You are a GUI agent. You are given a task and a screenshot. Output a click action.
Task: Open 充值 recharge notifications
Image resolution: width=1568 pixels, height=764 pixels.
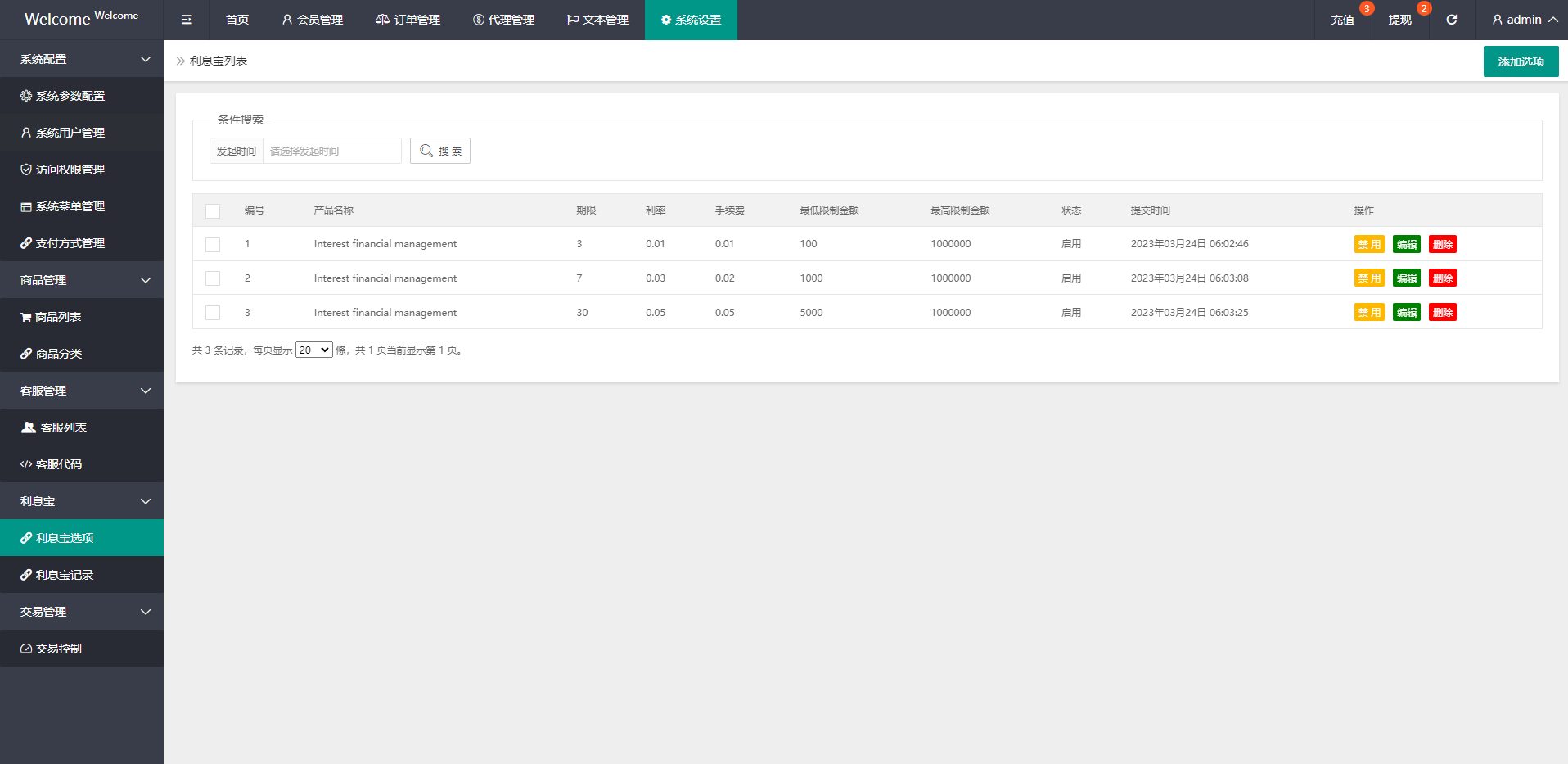pos(1342,20)
